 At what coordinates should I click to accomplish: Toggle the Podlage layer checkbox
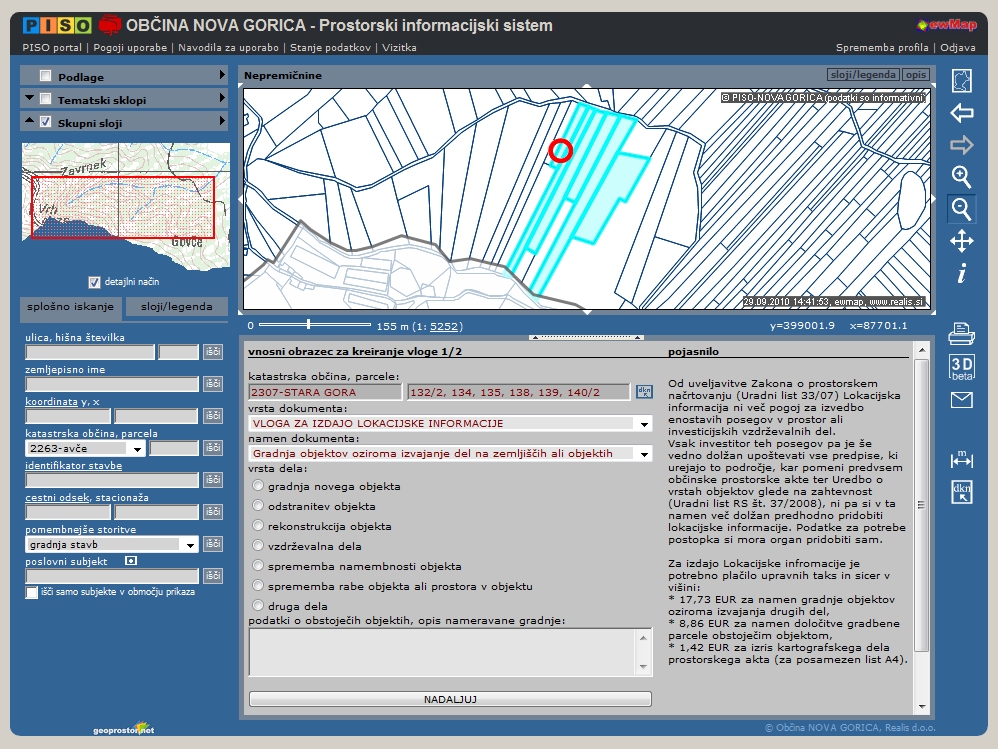46,76
